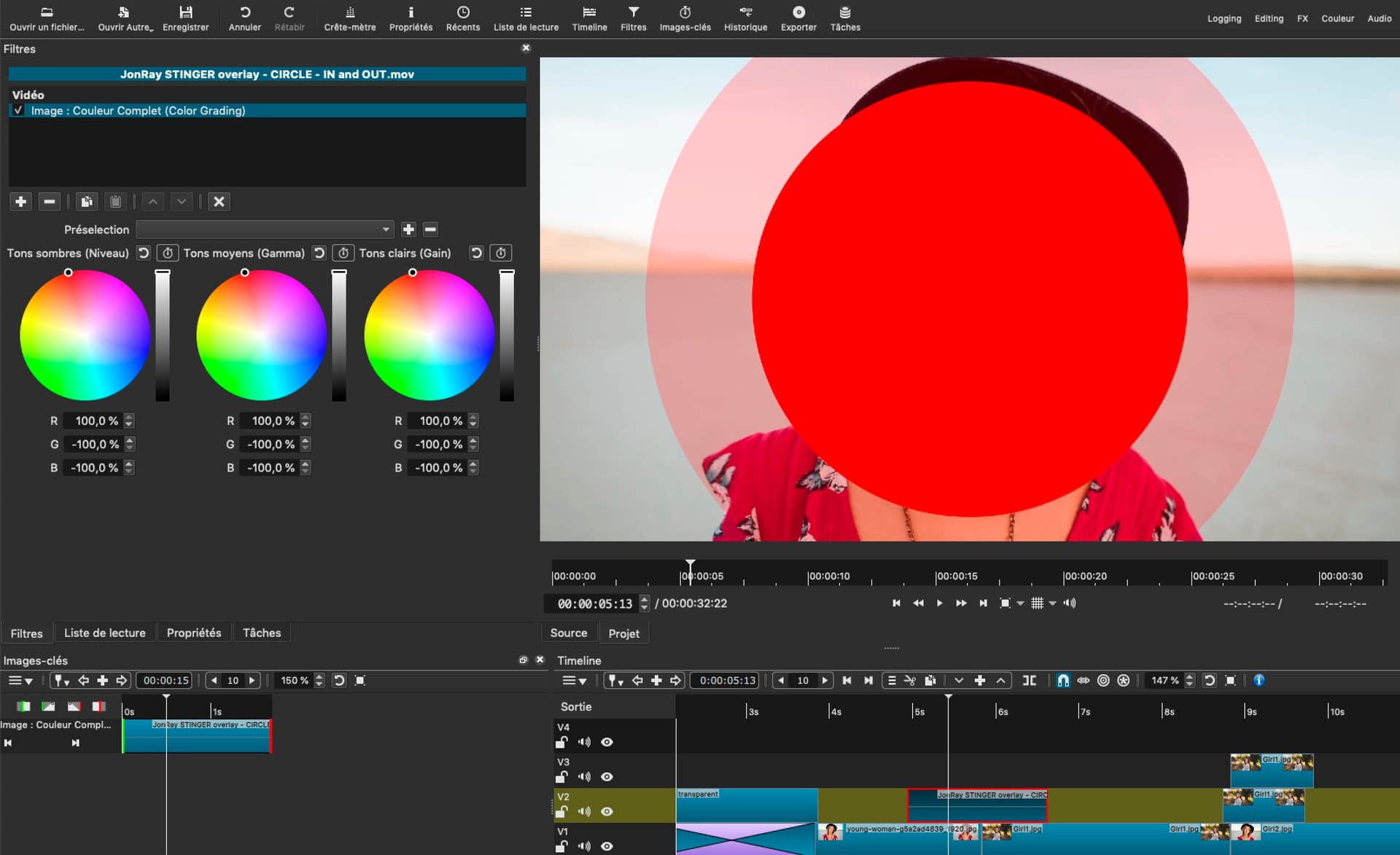Uncheck the Couleur Complet (Color Grading) filter
Viewport: 1400px width, 855px height.
18,110
